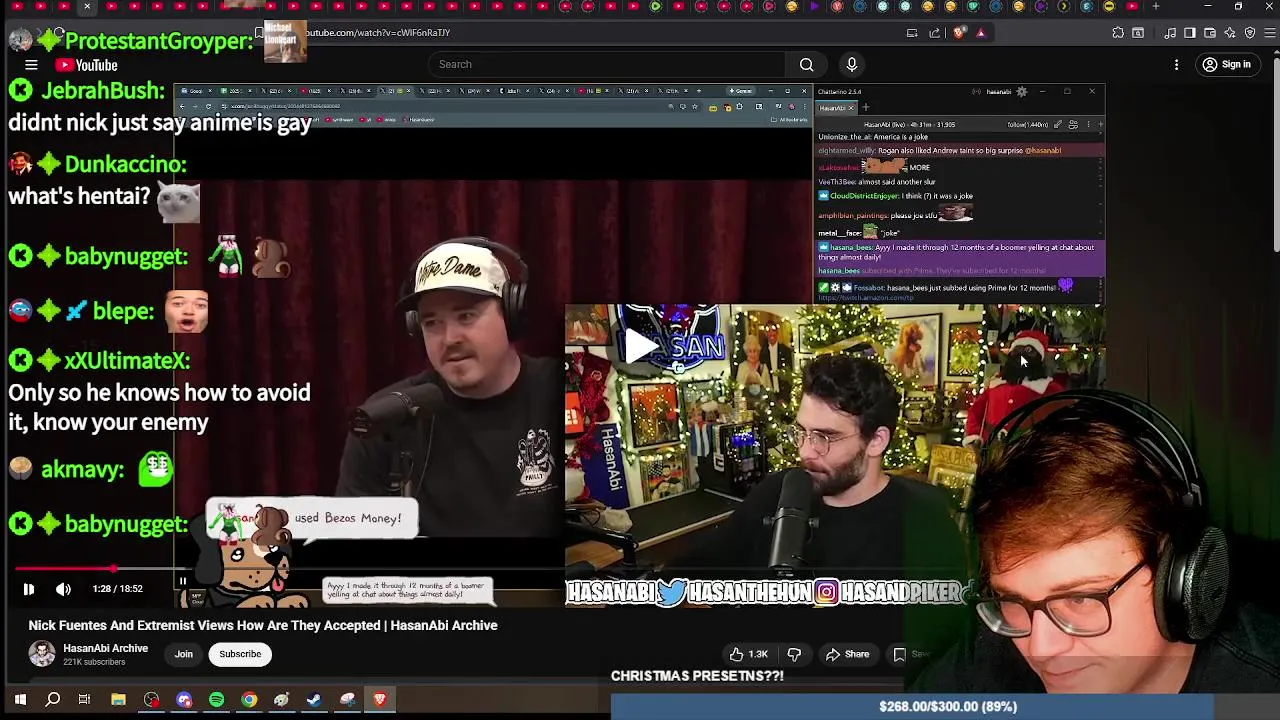Go to YouTube home via the logo
This screenshot has width=1280, height=720.
click(86, 65)
